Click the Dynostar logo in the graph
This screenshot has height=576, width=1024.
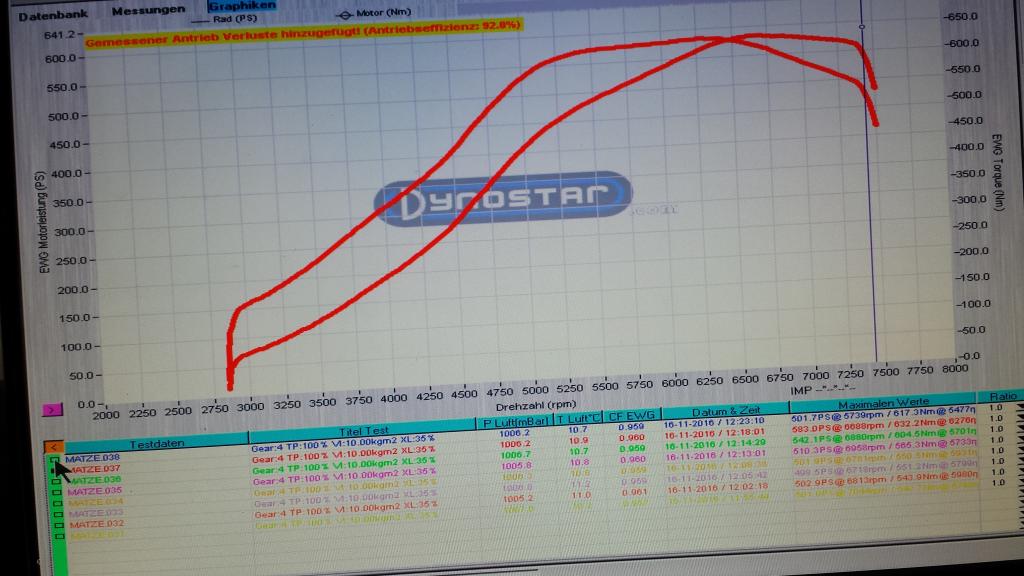[x=503, y=200]
